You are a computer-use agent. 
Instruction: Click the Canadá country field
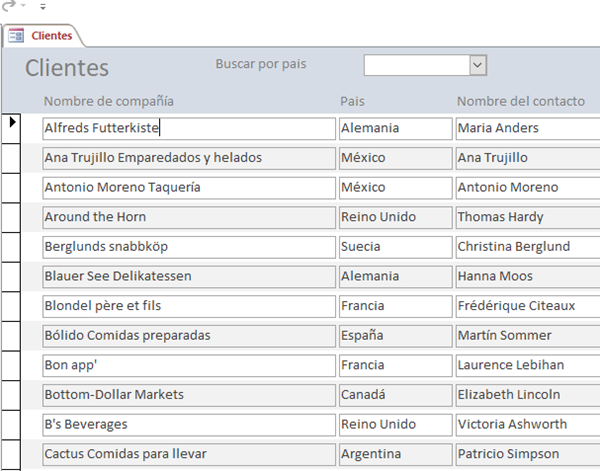(395, 395)
